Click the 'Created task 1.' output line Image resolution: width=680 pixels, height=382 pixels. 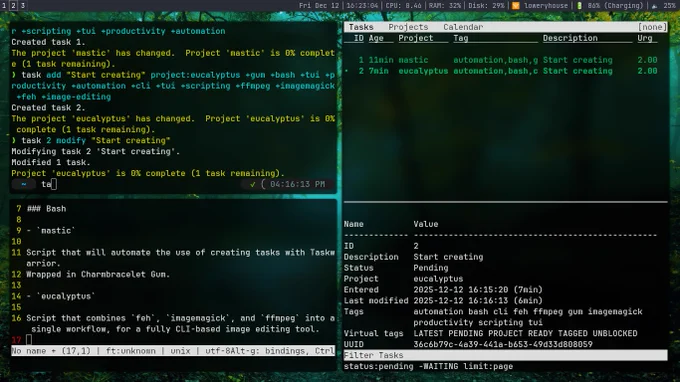click(x=49, y=42)
